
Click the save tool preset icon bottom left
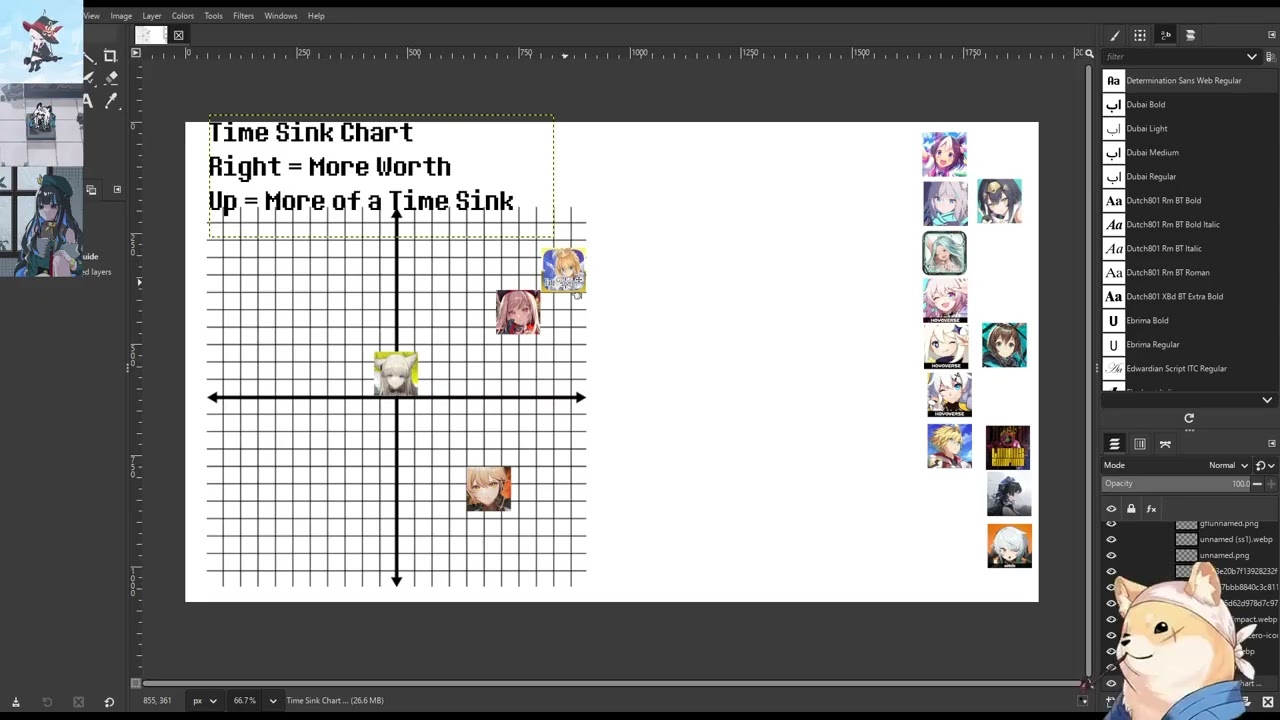tap(15, 702)
